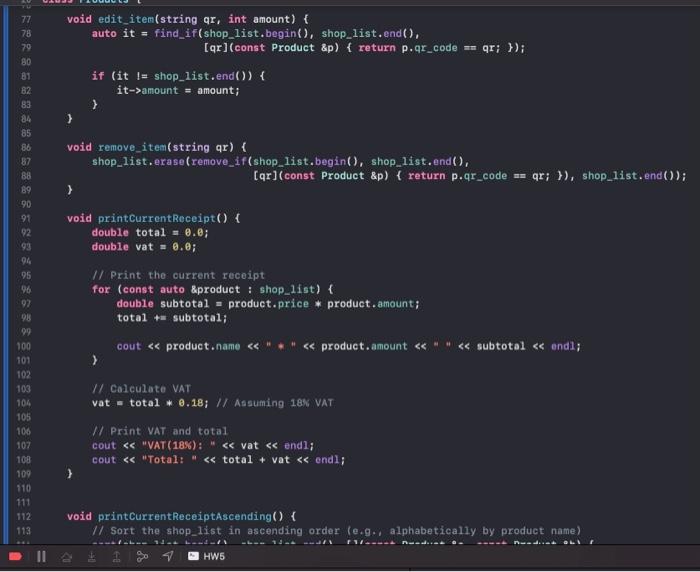Click the function name "remove_item"
700x572 pixels.
coord(132,147)
